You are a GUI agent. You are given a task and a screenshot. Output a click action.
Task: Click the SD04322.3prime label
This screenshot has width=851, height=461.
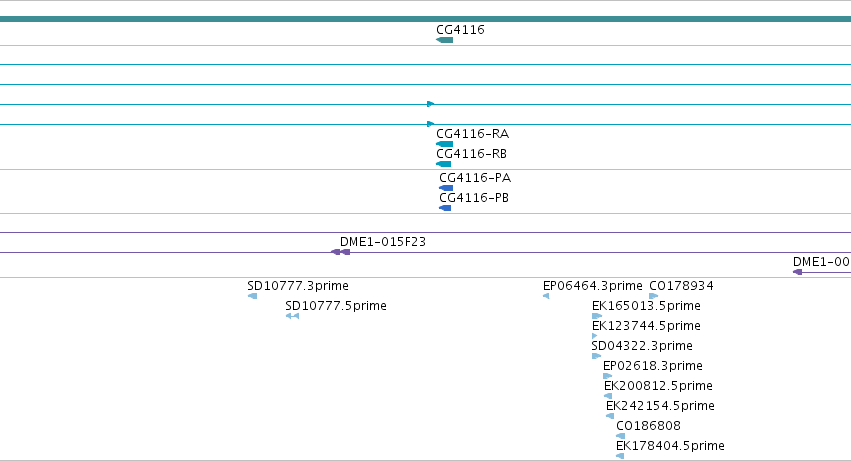[x=642, y=346]
